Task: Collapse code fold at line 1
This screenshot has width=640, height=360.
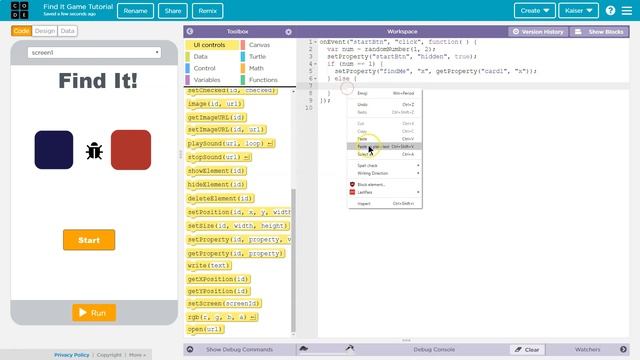Action: (x=315, y=42)
